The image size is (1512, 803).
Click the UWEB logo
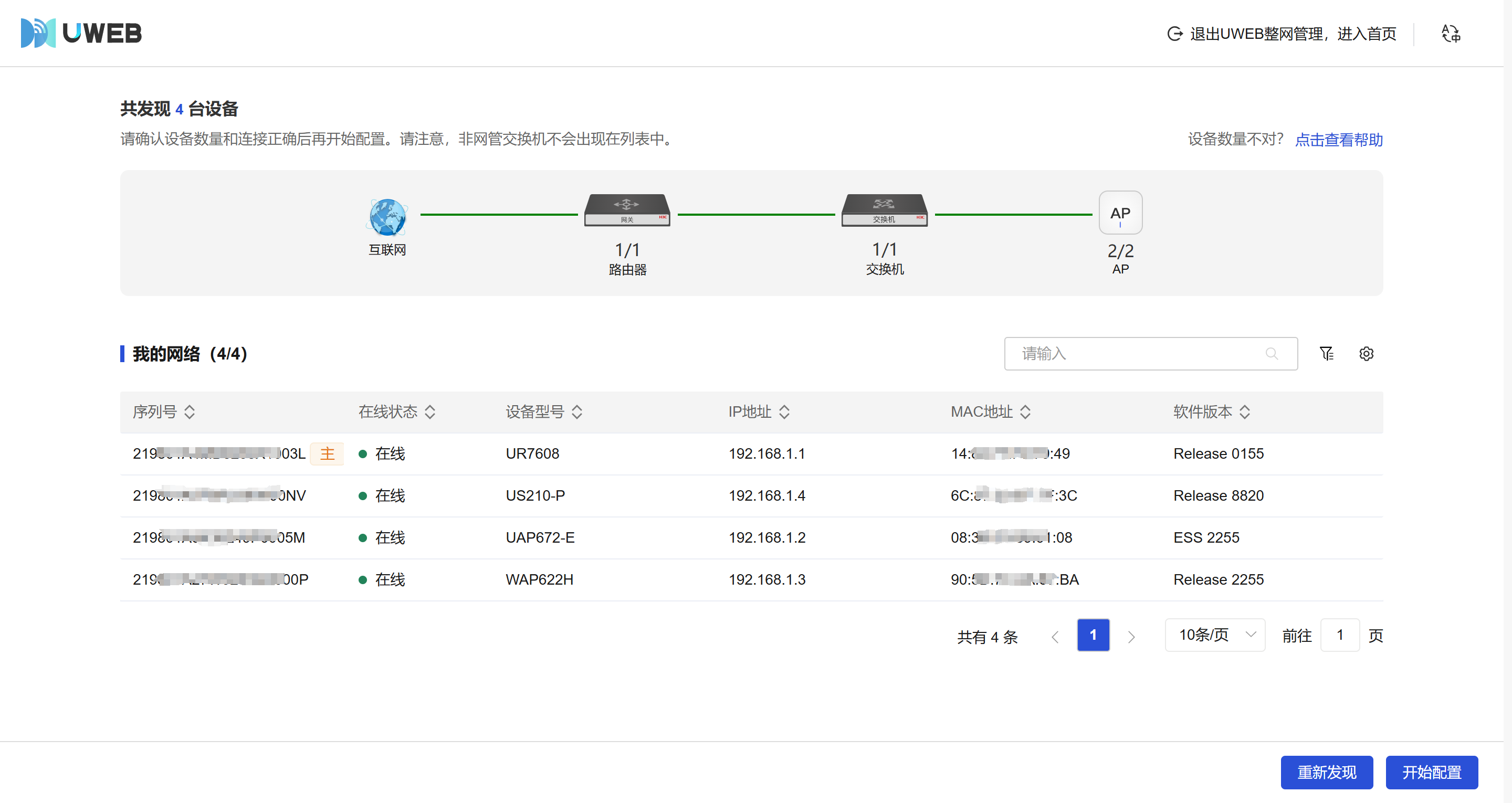(81, 33)
